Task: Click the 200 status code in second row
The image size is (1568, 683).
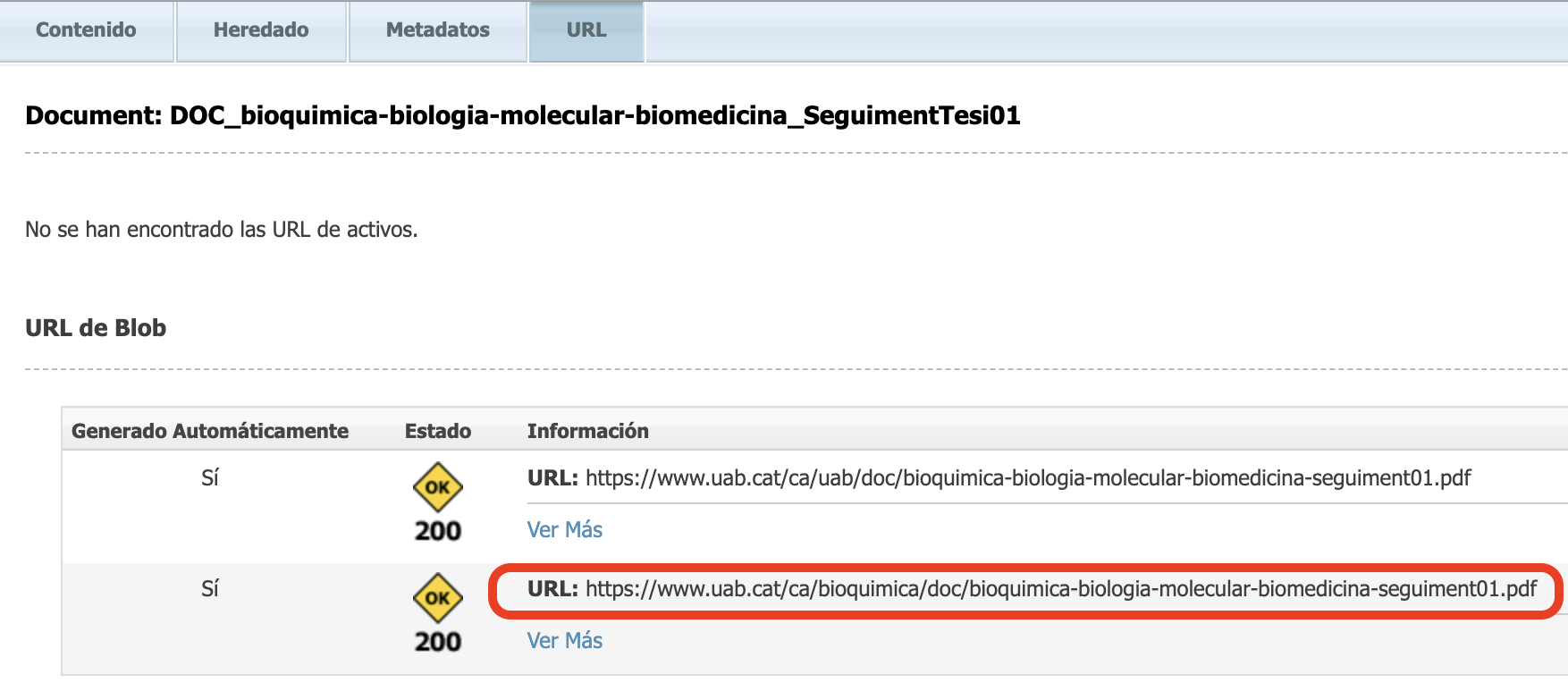Action: tap(436, 642)
